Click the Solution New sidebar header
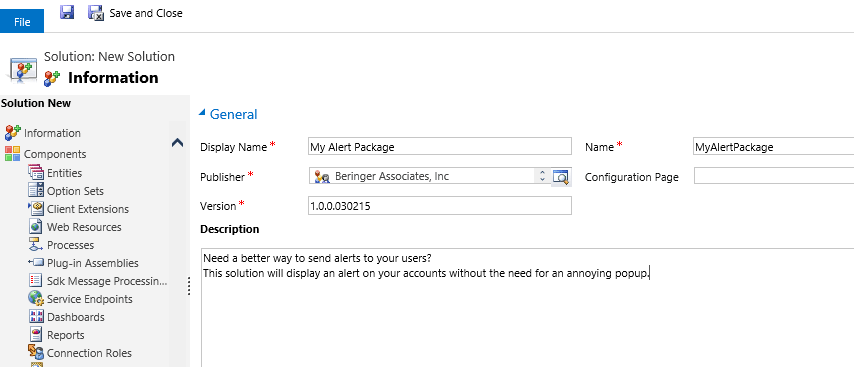 tap(36, 103)
